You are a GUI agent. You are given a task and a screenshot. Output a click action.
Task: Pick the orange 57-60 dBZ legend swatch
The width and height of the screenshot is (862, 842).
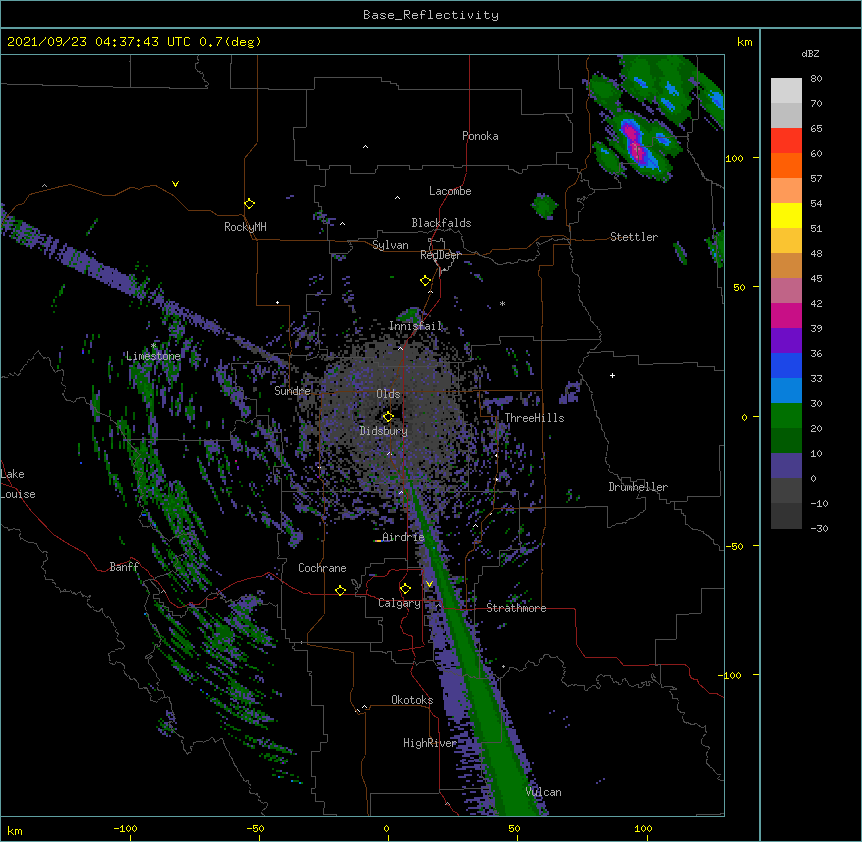786,165
